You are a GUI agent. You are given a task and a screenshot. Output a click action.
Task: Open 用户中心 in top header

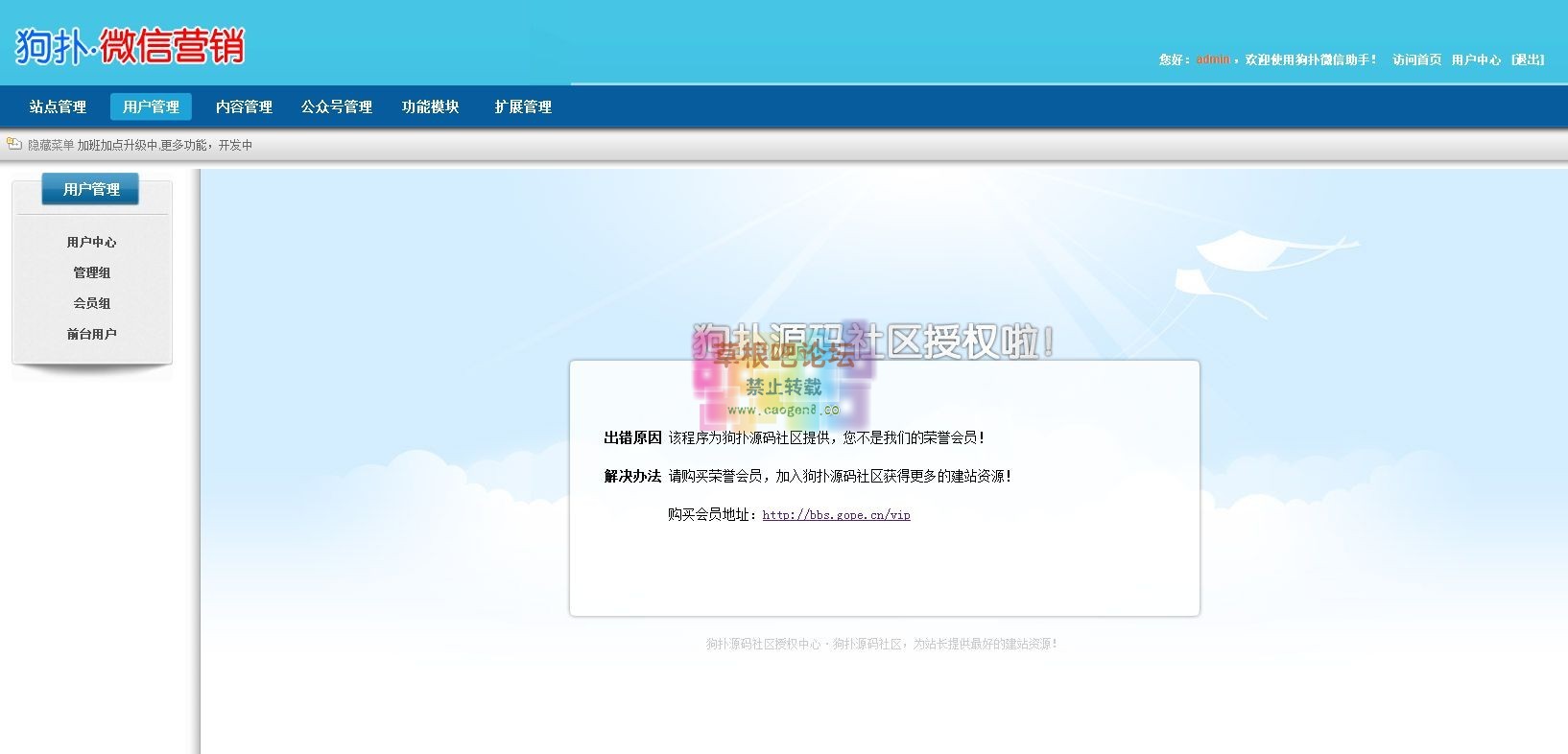point(1476,59)
